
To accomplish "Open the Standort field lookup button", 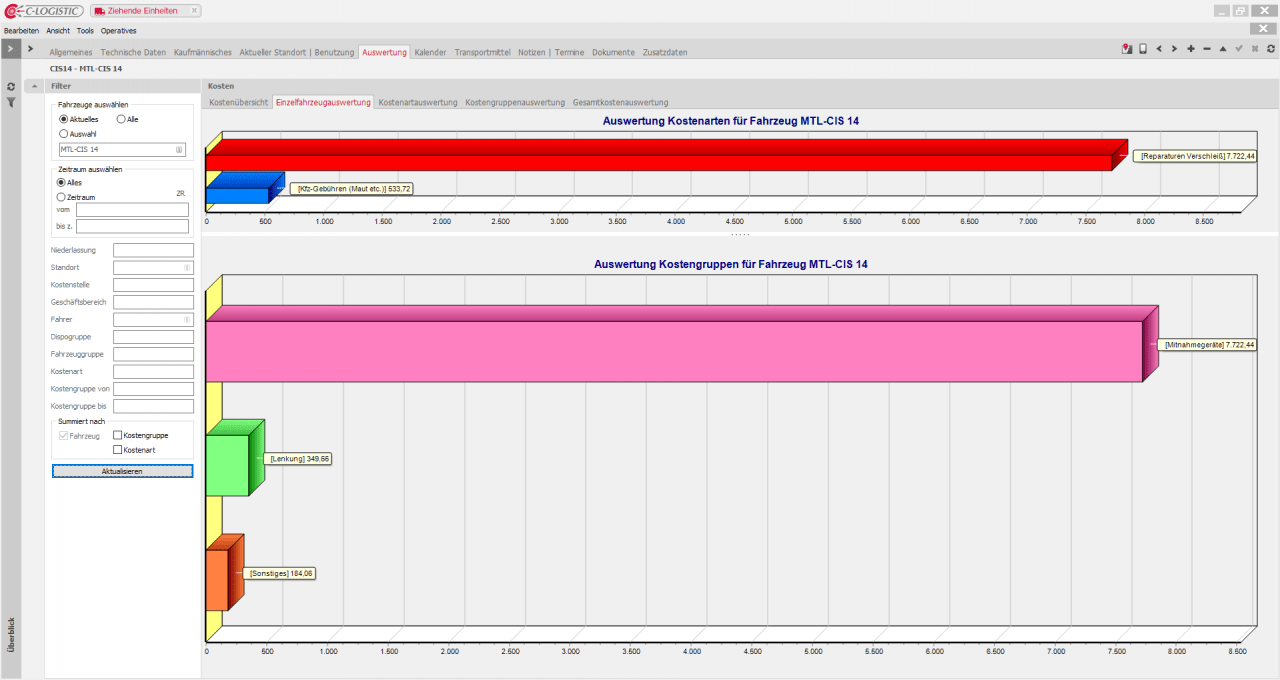I will pos(187,268).
